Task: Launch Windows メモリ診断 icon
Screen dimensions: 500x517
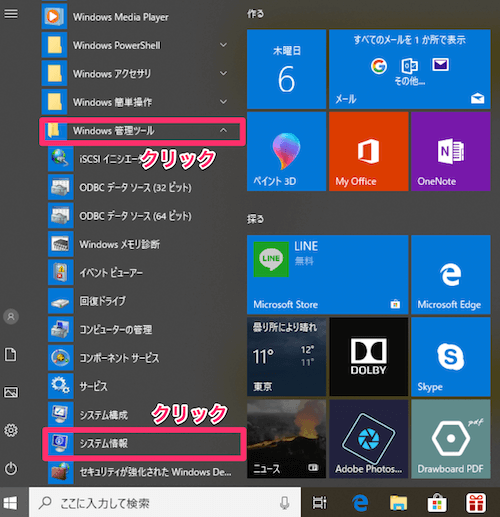Action: coord(60,244)
